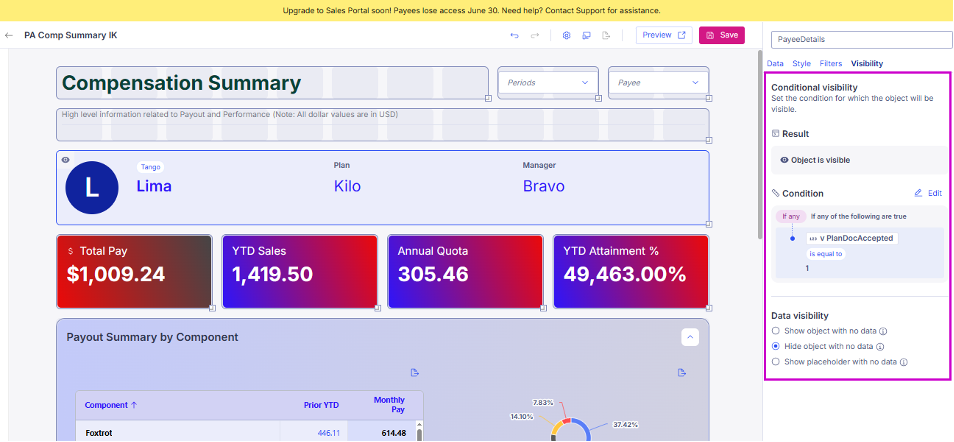Click the 37.42% donut chart label
954x442 pixels.
625,424
